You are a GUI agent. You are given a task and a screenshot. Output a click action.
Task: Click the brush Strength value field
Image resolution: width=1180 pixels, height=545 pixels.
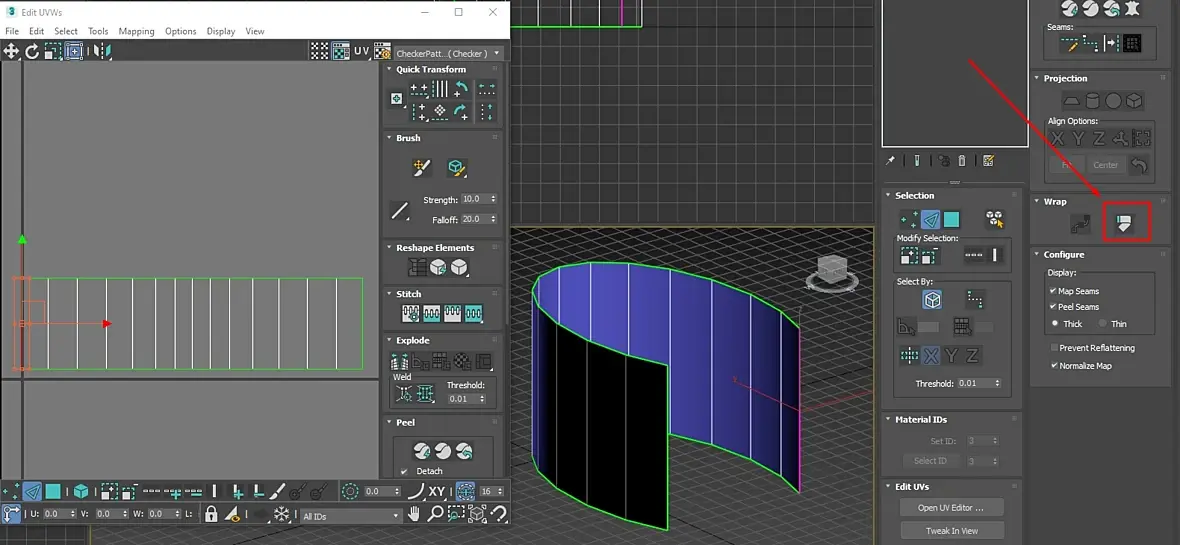473,200
